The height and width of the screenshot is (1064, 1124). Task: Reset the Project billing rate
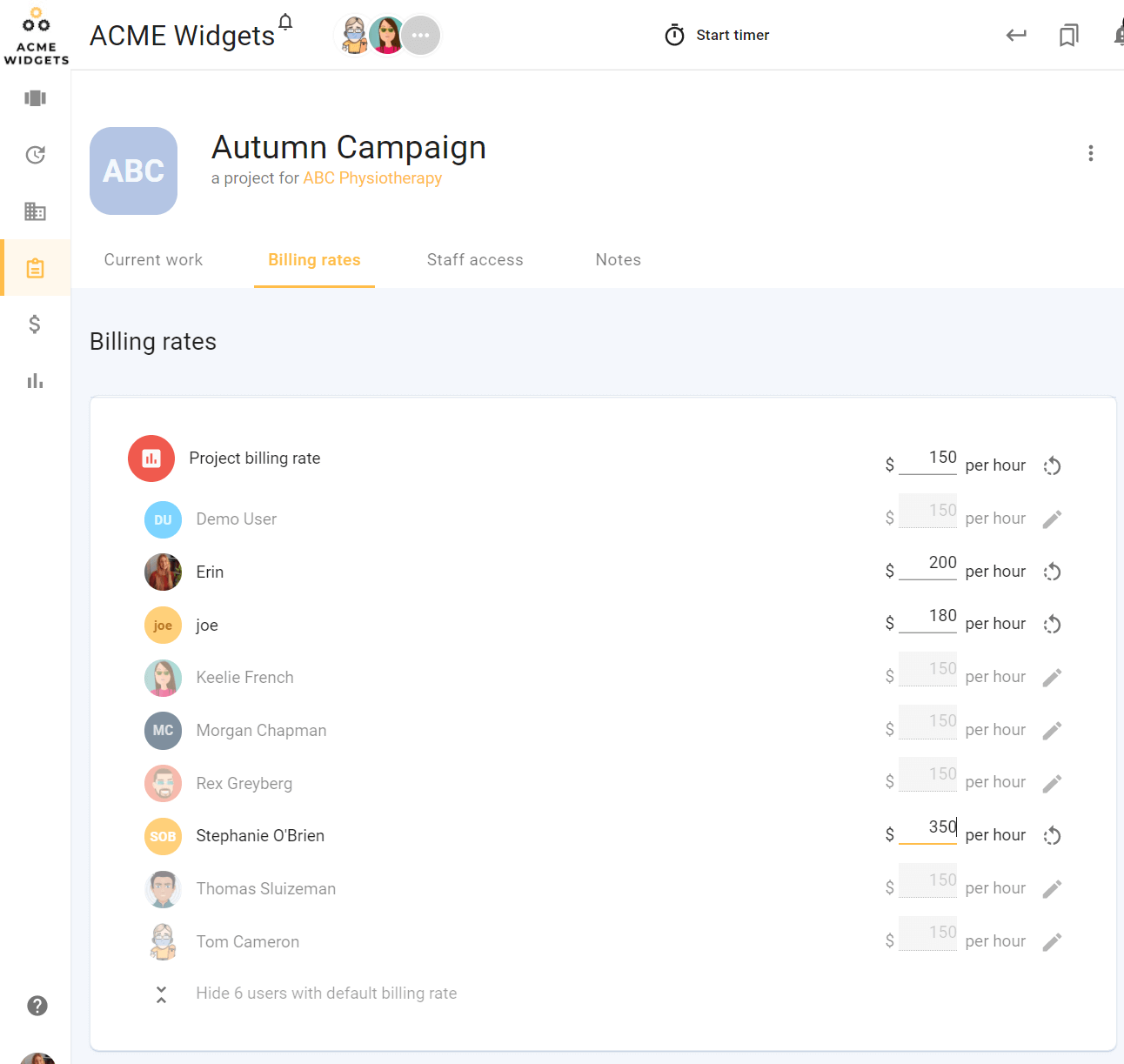coord(1052,465)
